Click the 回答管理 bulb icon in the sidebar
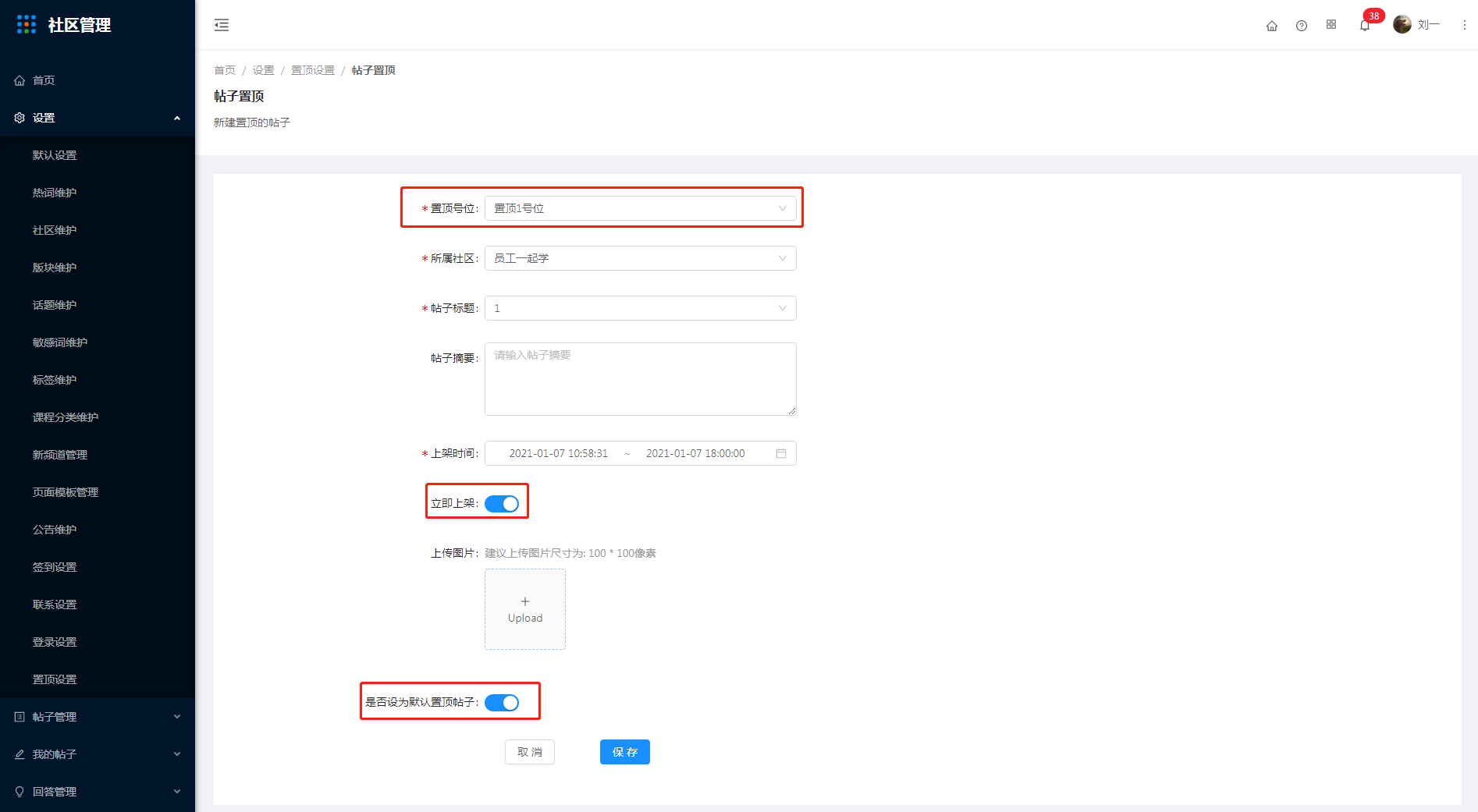Image resolution: width=1478 pixels, height=812 pixels. (20, 792)
